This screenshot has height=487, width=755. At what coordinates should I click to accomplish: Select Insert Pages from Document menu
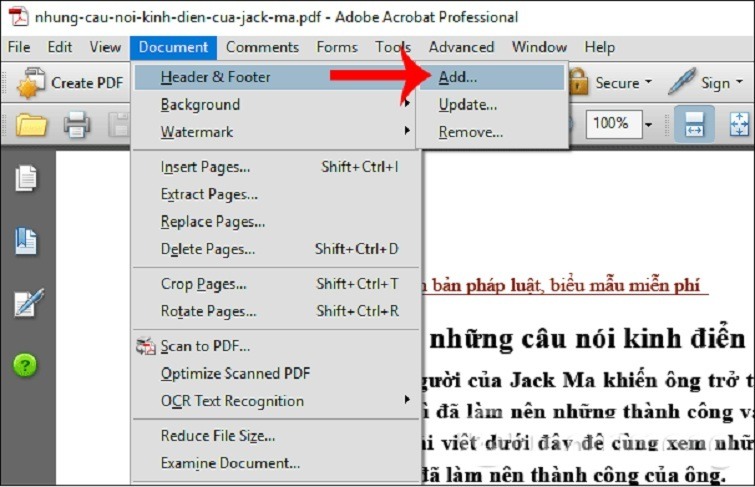(x=205, y=167)
